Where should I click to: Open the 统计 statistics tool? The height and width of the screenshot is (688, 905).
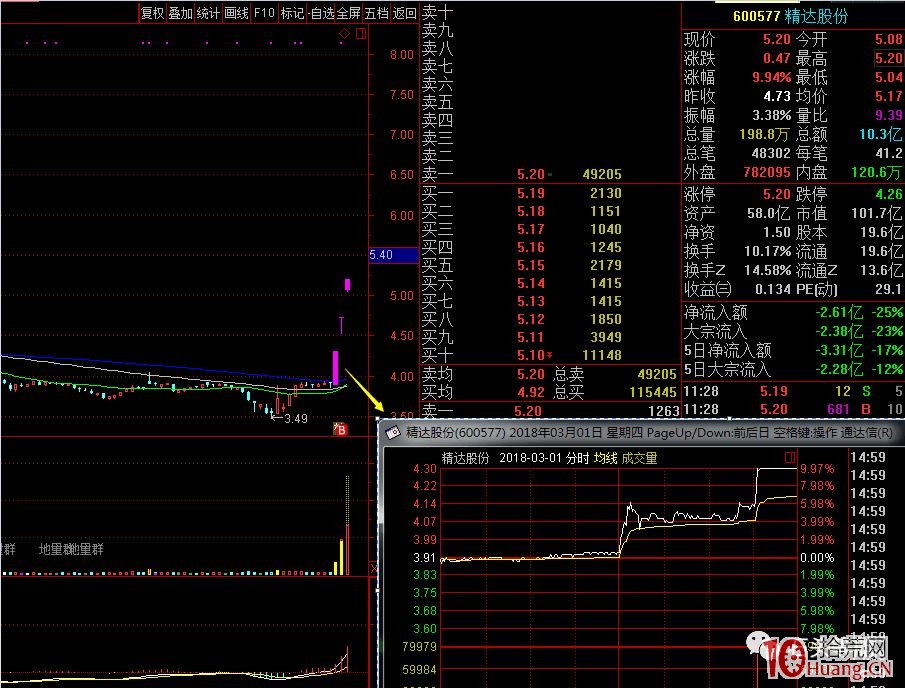208,13
